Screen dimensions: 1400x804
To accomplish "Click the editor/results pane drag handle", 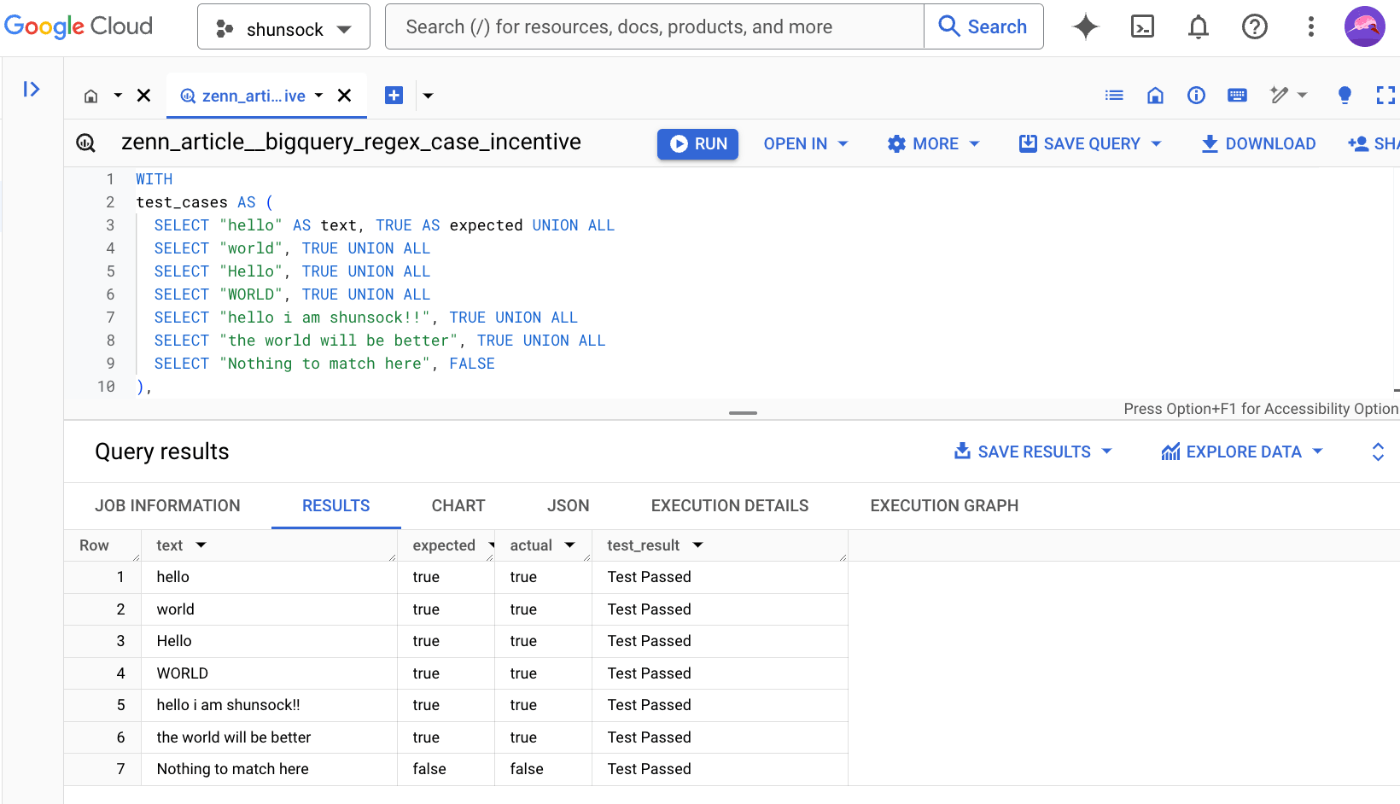I will [743, 413].
